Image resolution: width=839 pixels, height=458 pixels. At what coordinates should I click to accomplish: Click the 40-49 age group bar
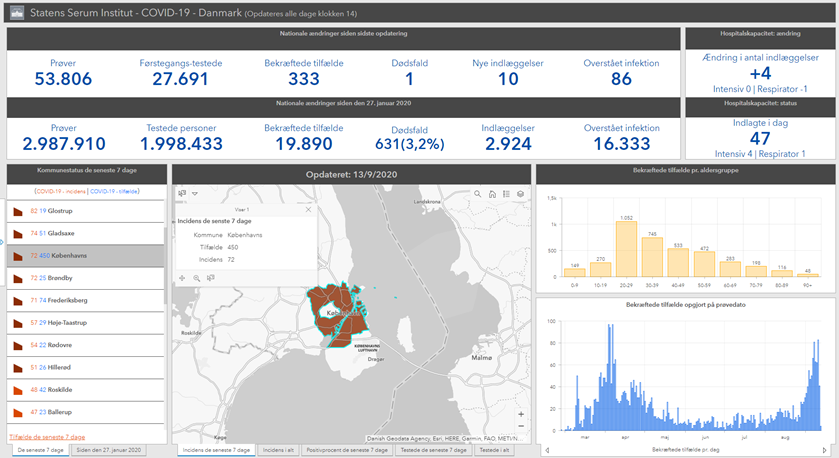click(x=678, y=263)
